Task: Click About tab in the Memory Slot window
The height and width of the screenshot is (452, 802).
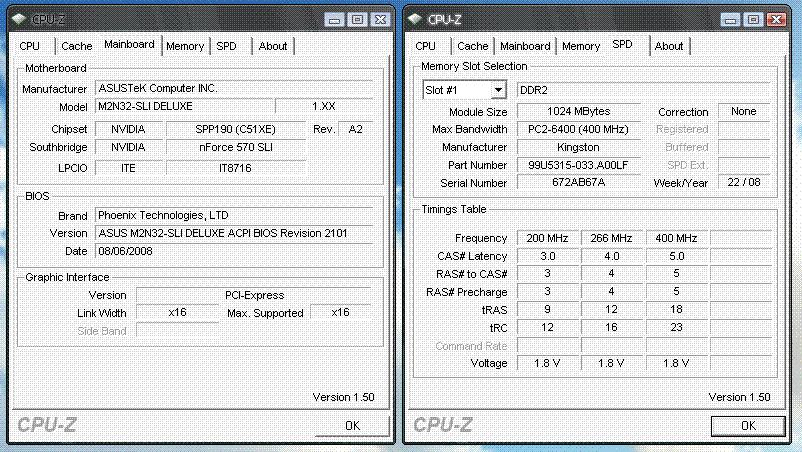Action: click(669, 46)
